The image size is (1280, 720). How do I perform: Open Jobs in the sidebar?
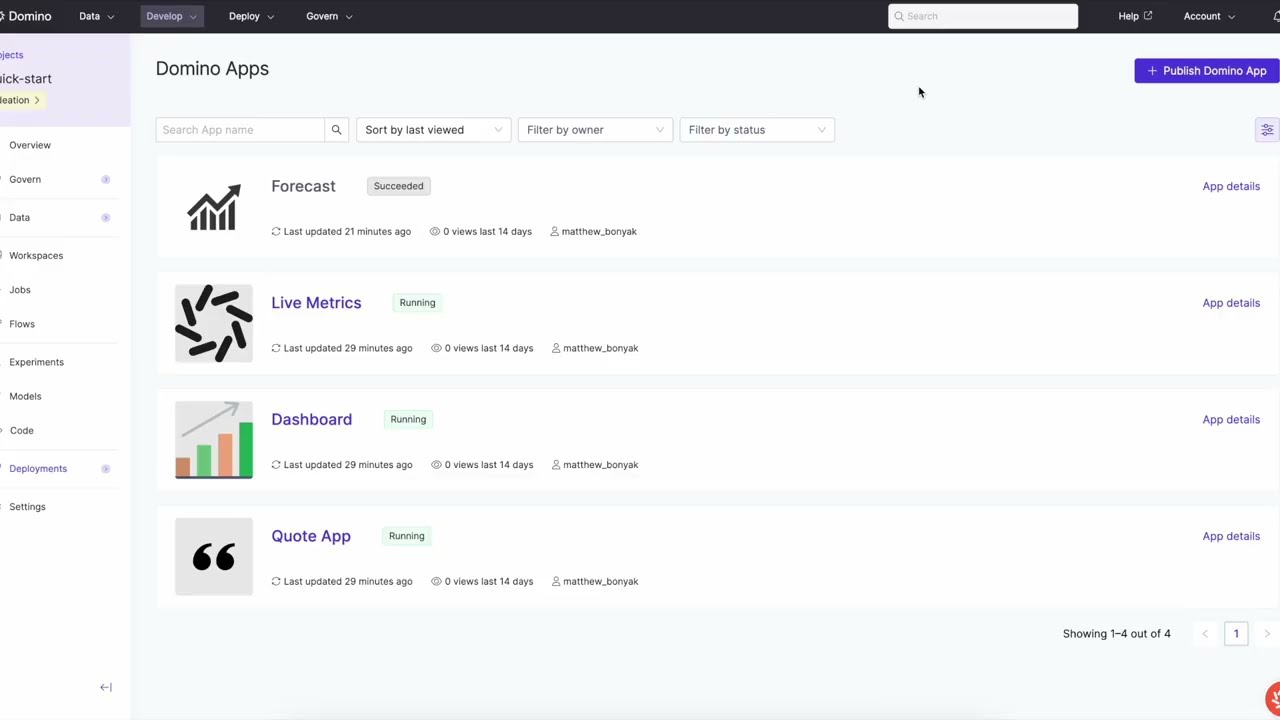coord(20,290)
